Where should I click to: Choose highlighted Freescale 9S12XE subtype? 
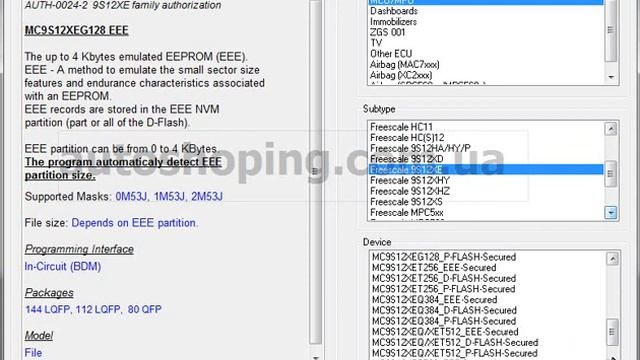[x=486, y=169]
